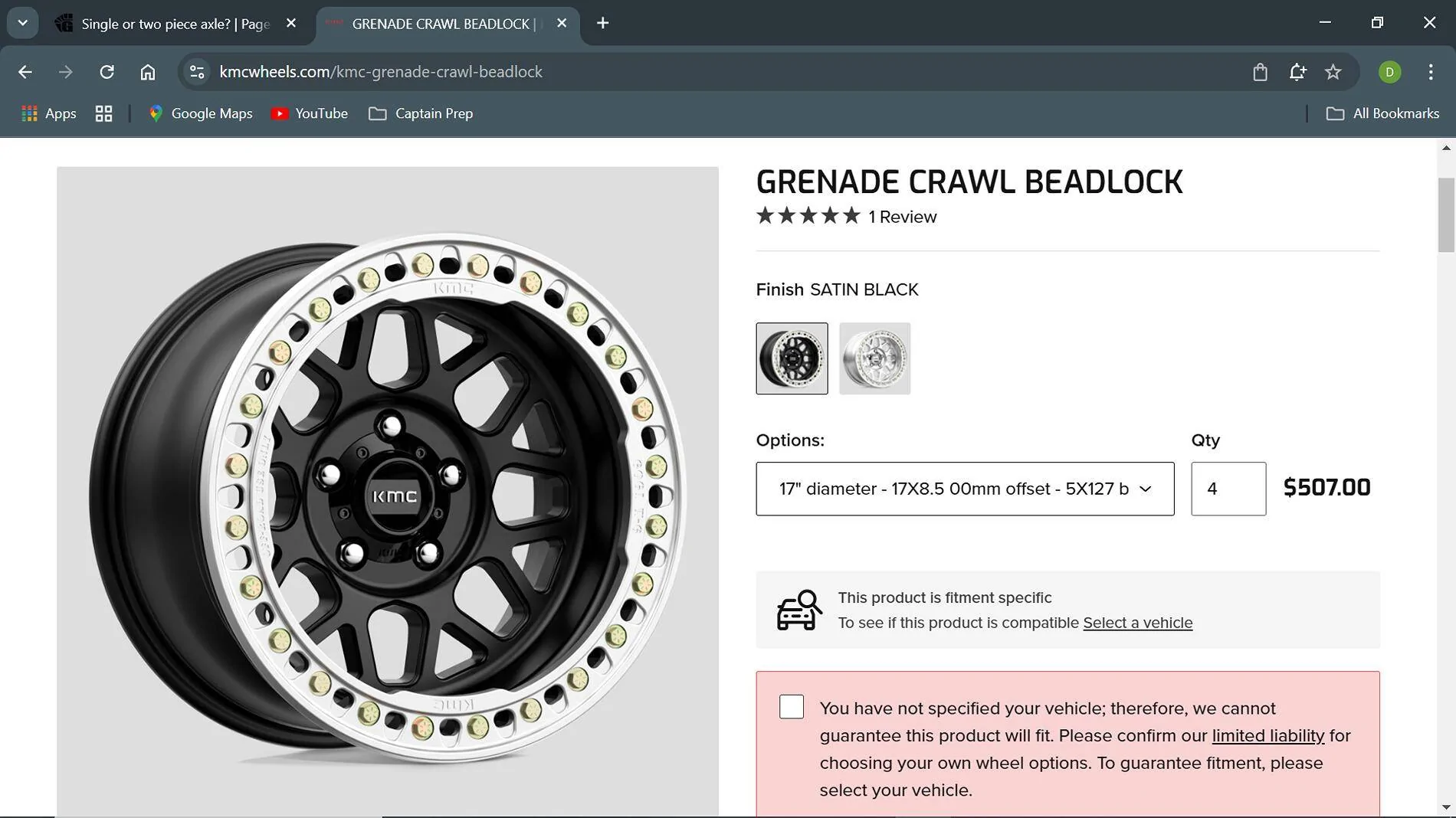Click the GRENADE CRAWL BEADLOCK product title
1456x818 pixels.
[969, 182]
